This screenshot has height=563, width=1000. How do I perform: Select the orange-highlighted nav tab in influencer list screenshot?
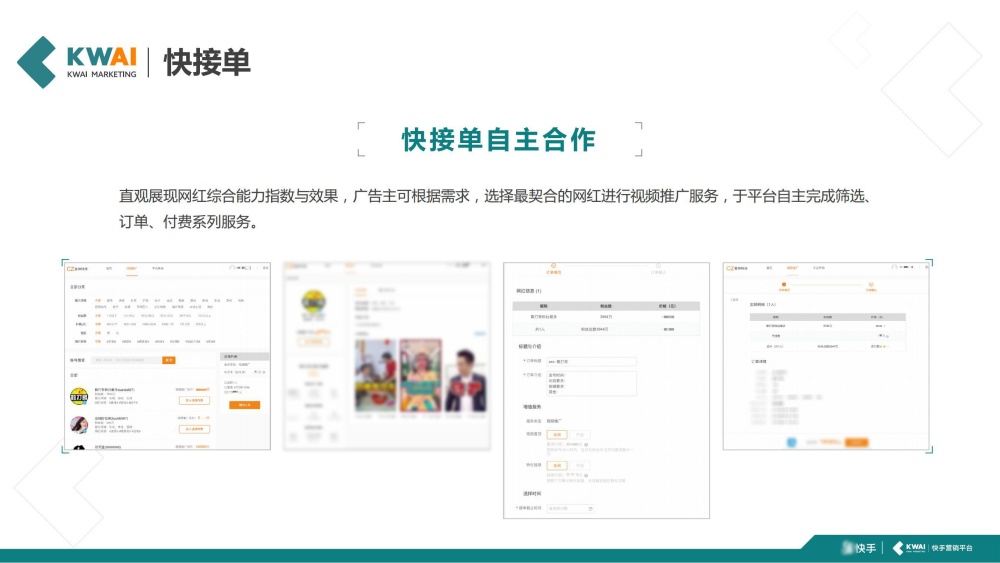[131, 268]
